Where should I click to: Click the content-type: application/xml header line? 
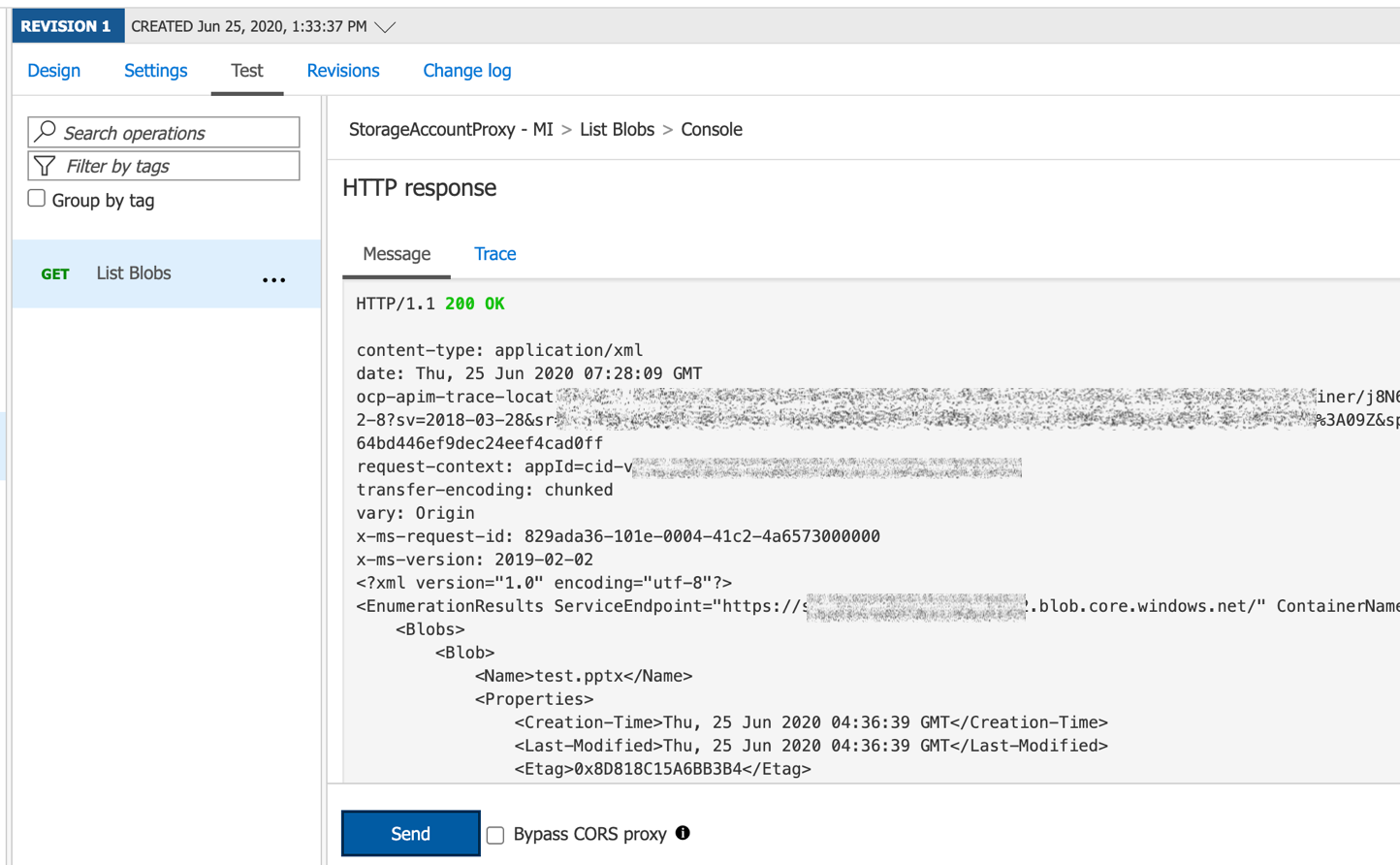[x=499, y=350]
